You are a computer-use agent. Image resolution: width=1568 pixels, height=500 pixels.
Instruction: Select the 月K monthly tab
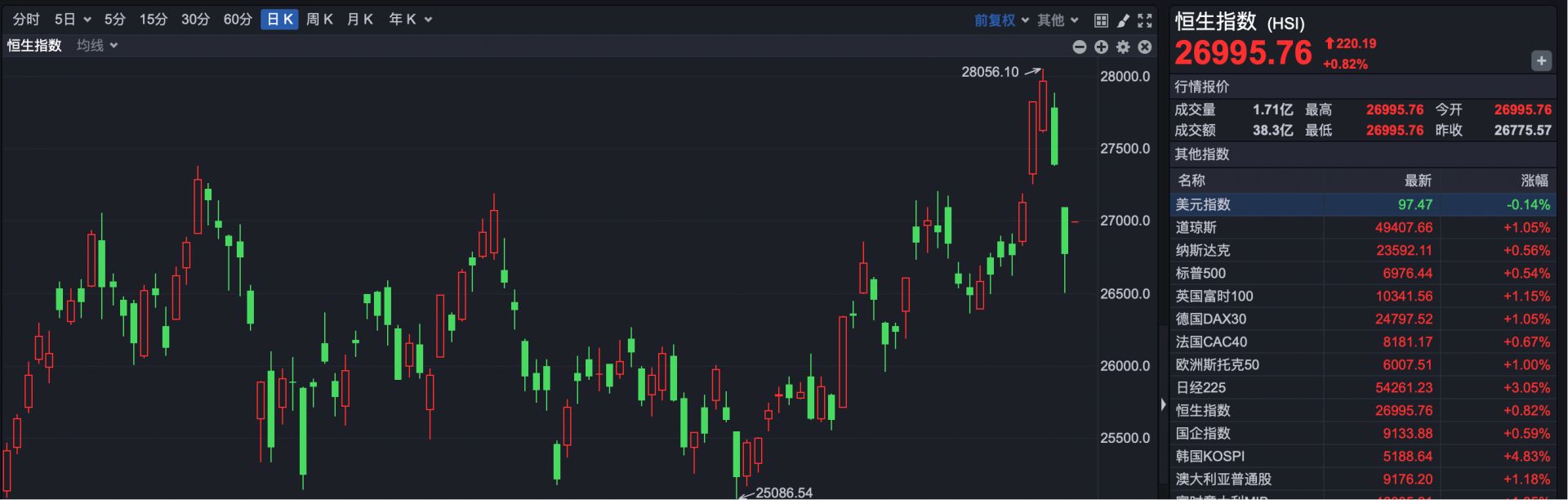tap(360, 20)
